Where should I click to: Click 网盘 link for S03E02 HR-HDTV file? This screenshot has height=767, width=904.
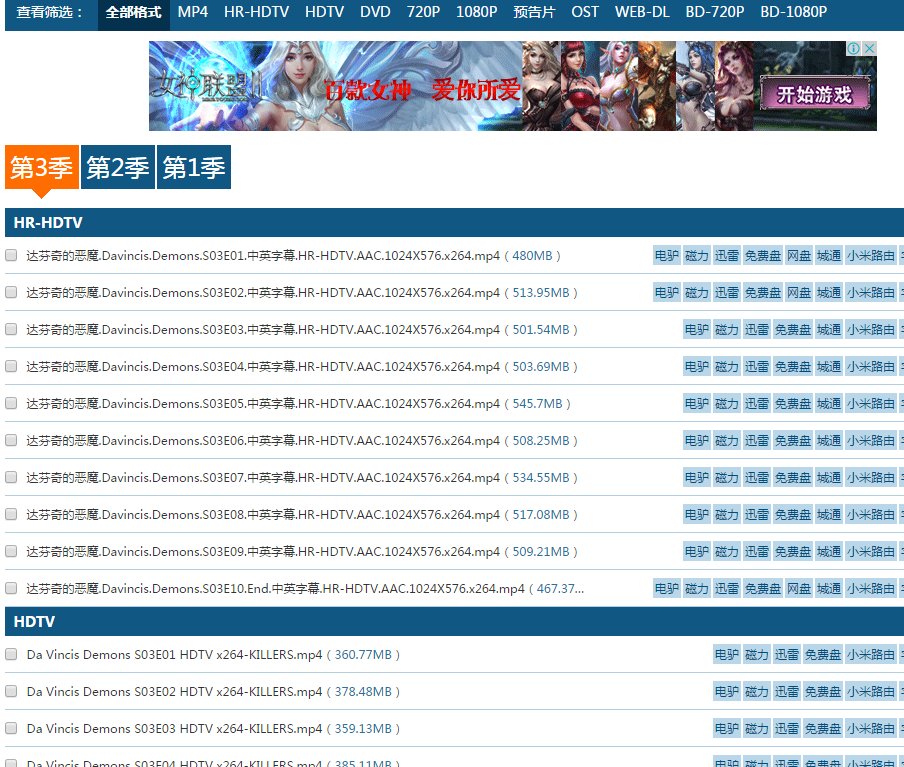[x=799, y=293]
